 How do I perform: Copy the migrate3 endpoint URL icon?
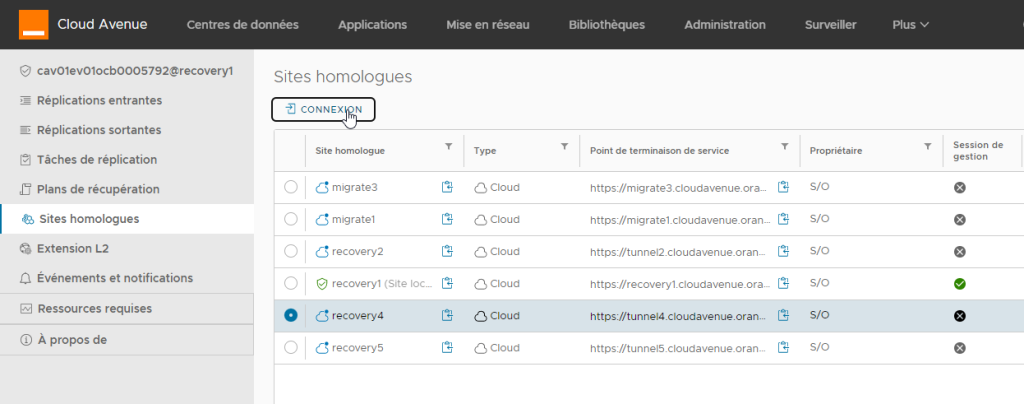tap(784, 187)
